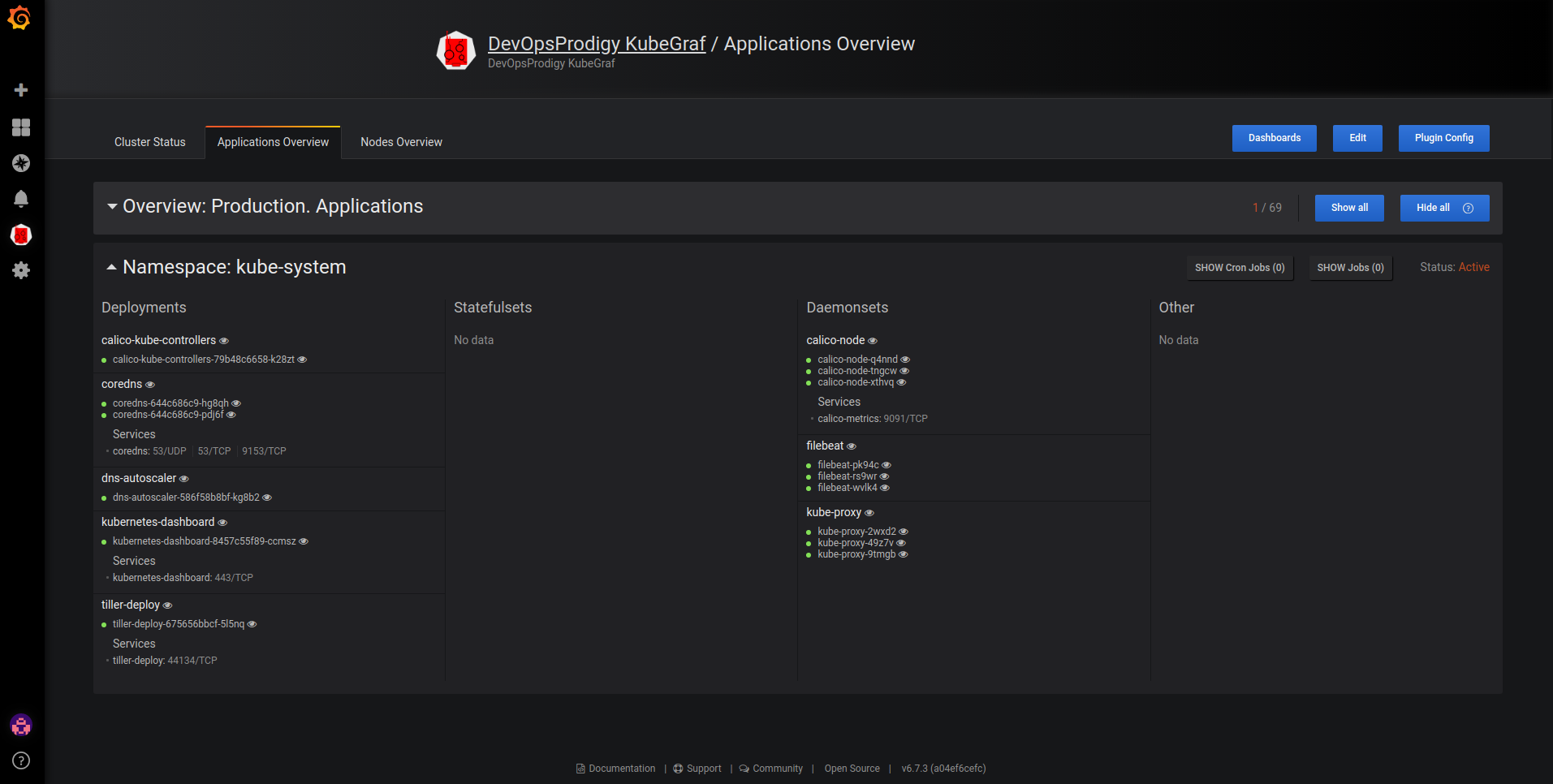1553x784 pixels.
Task: Switch to the Nodes Overview tab
Action: (x=401, y=142)
